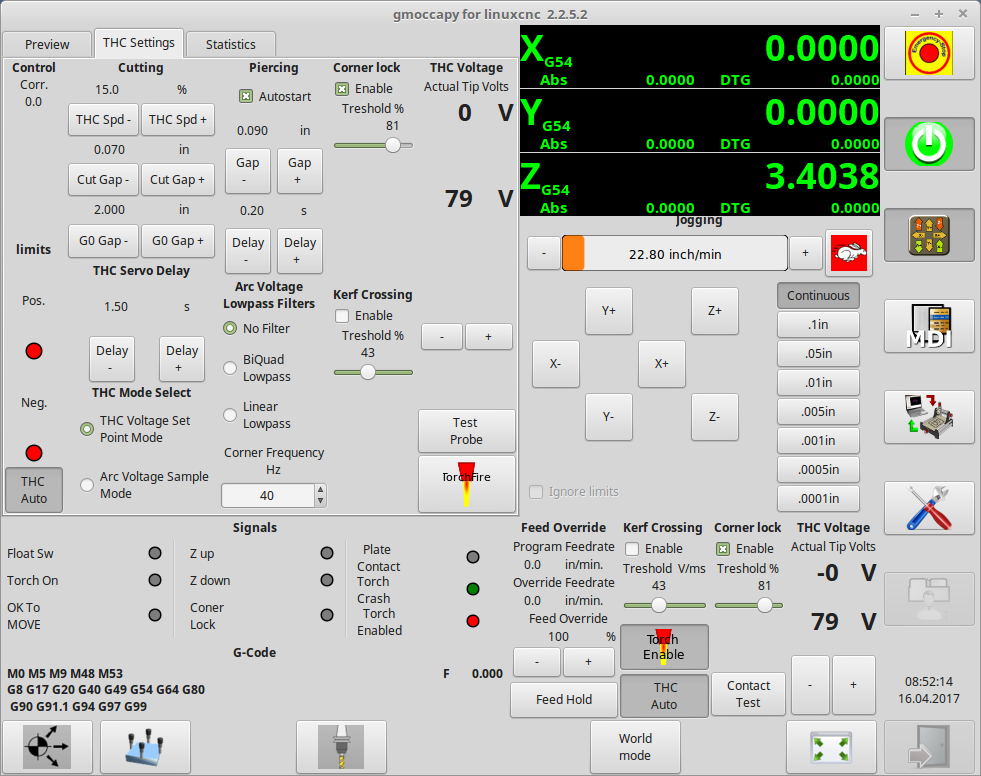Choose Arc Voltage Sample Mode
Viewport: 981px width, 776px height.
tap(87, 485)
